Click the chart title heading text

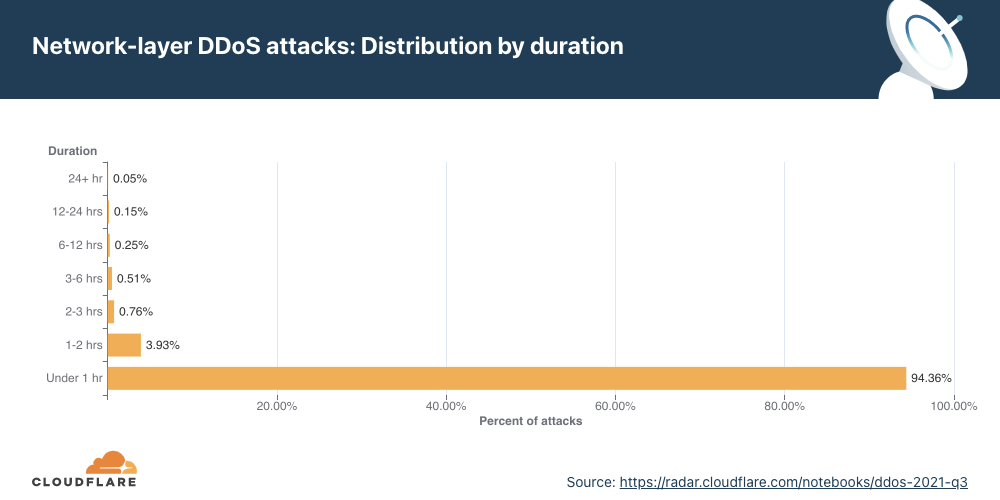click(328, 46)
